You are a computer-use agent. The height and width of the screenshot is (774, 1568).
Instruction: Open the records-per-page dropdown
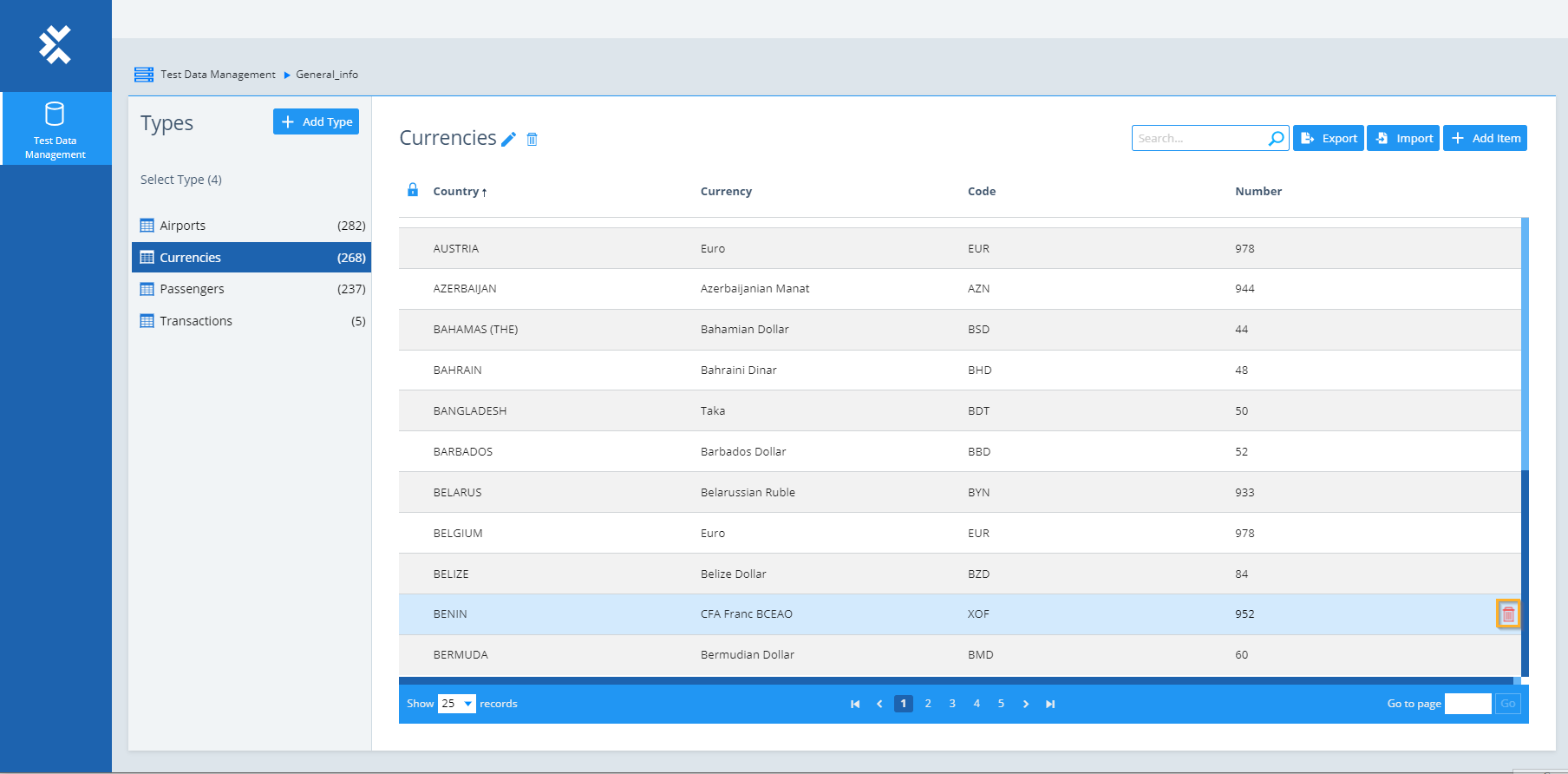(457, 704)
